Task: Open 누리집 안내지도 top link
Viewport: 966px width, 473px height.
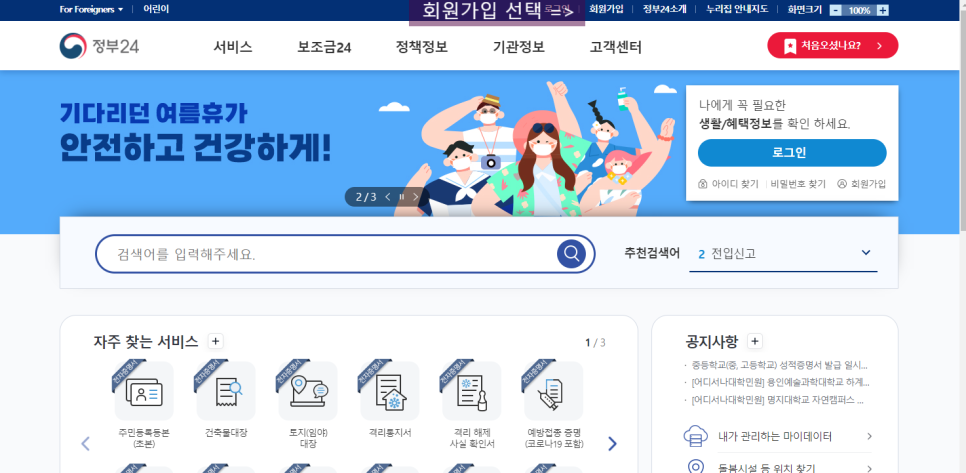Action: (737, 10)
